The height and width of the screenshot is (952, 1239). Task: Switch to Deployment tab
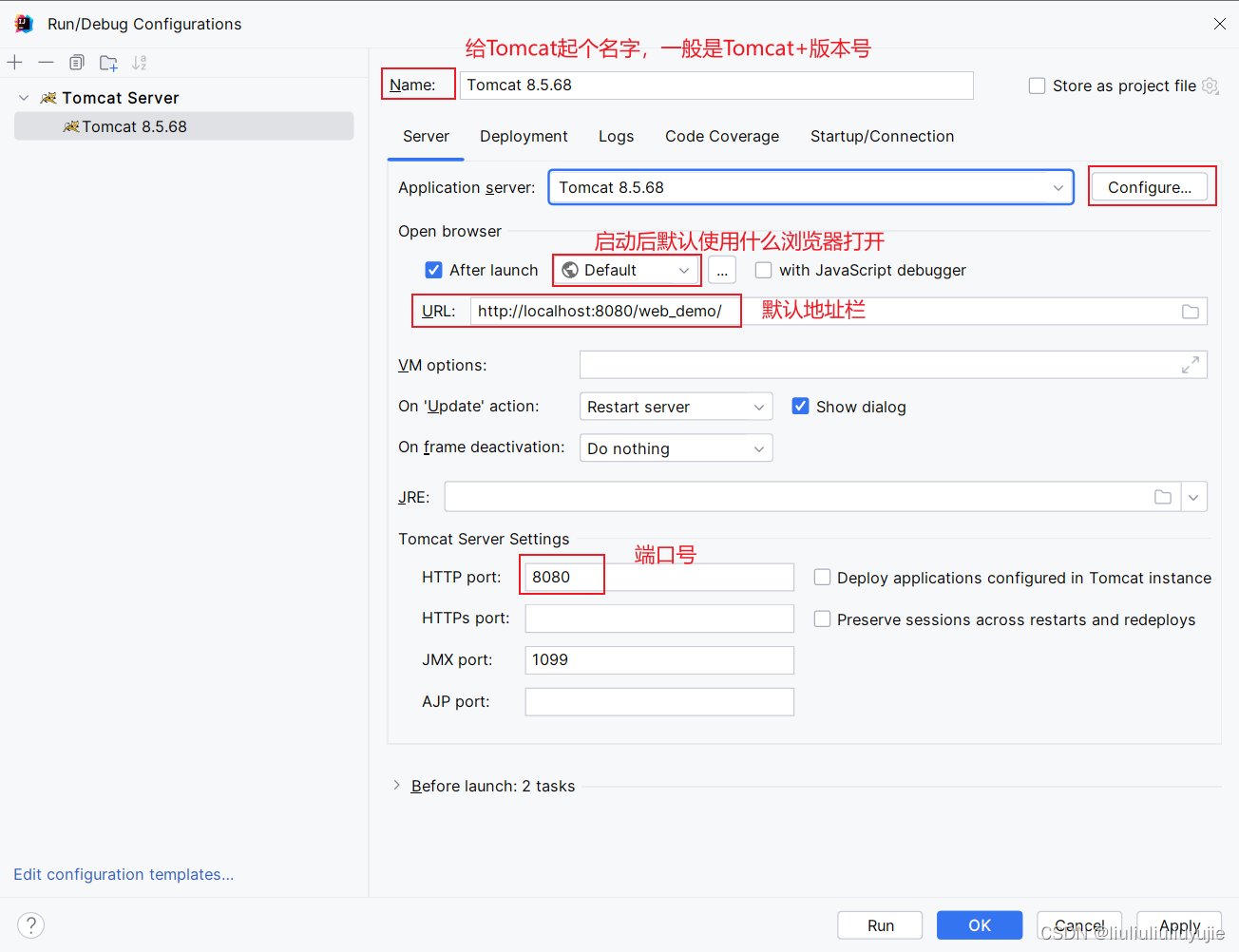[x=524, y=136]
